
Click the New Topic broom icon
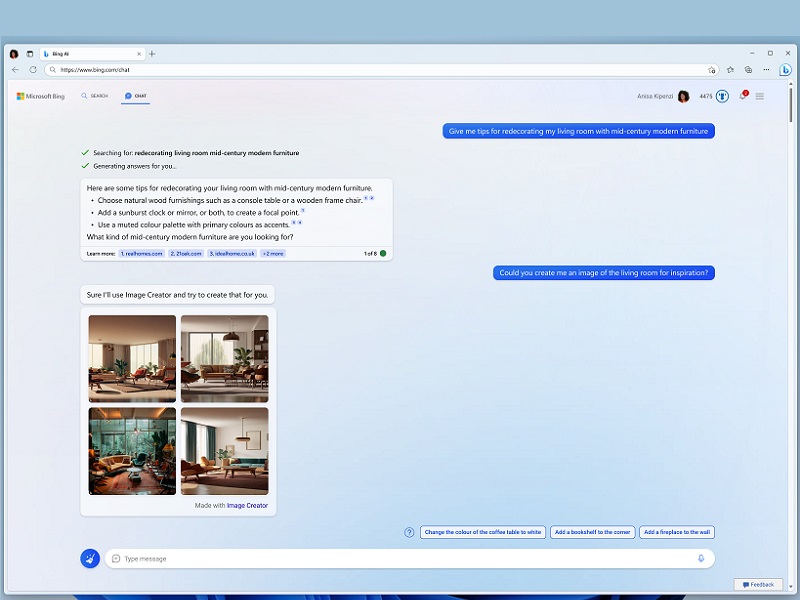click(x=89, y=558)
